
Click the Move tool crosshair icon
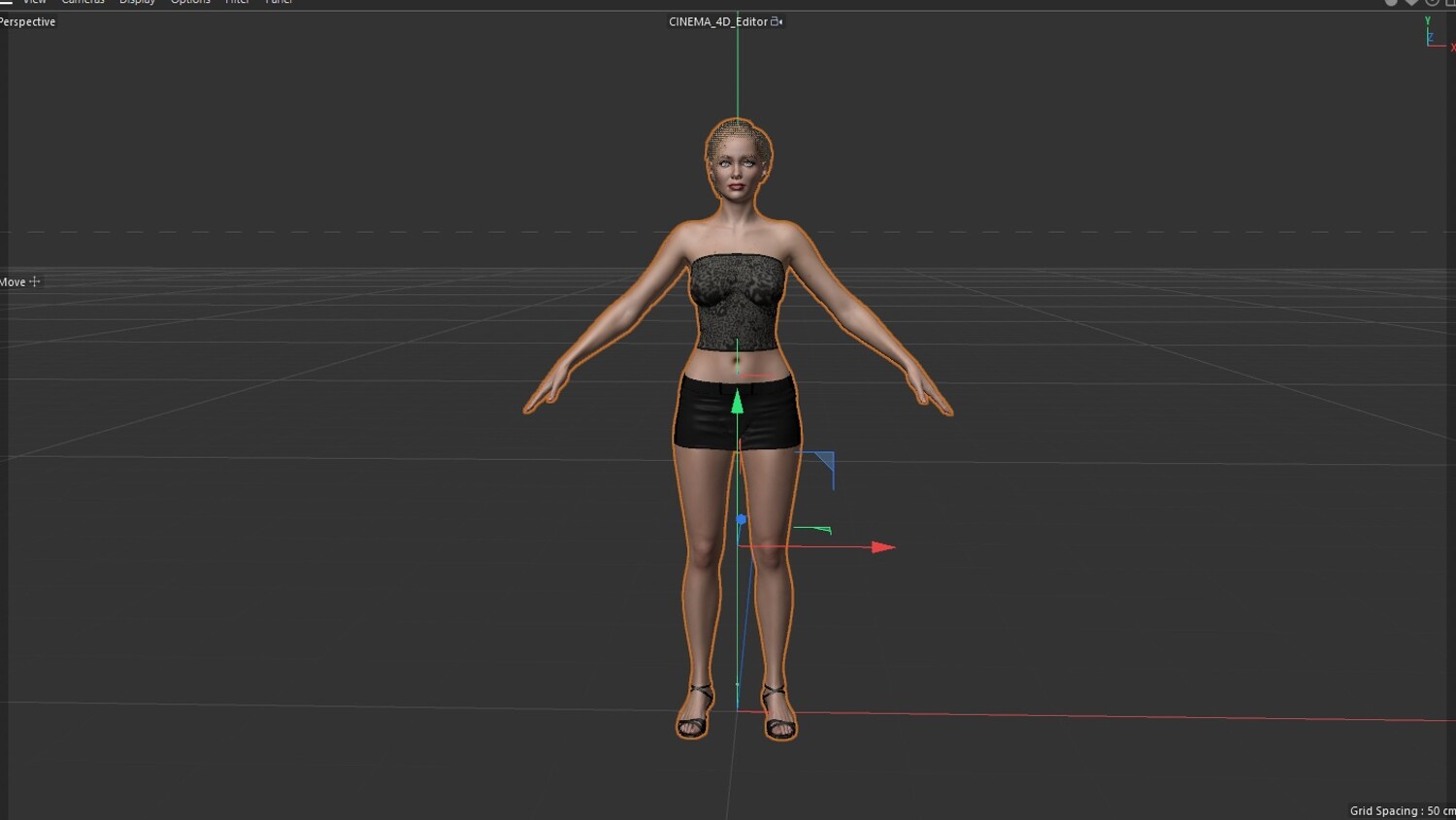point(35,281)
